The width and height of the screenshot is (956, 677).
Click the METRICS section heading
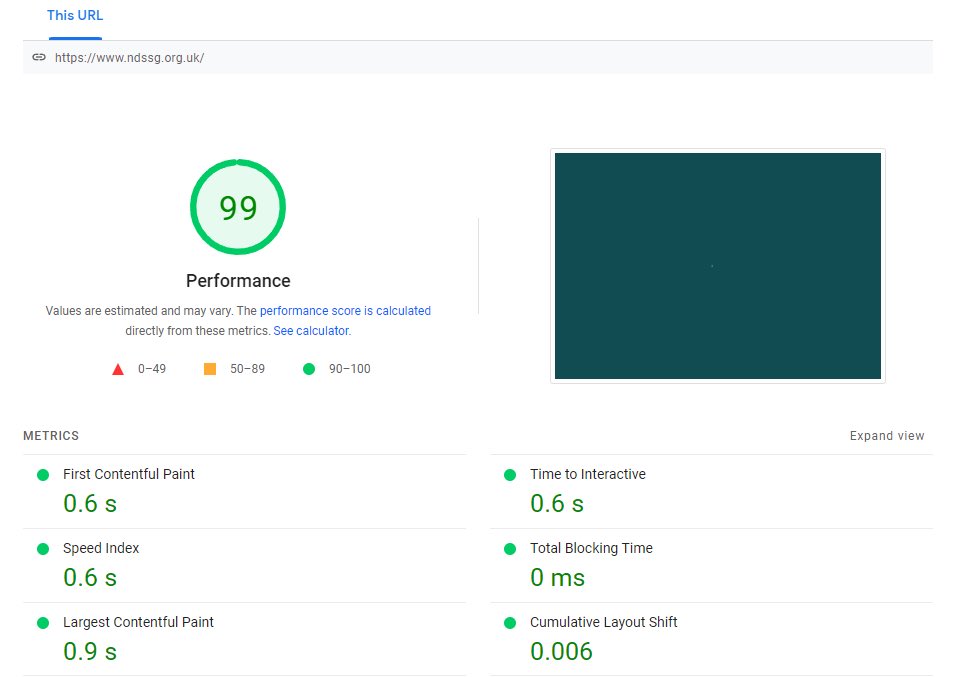point(51,435)
